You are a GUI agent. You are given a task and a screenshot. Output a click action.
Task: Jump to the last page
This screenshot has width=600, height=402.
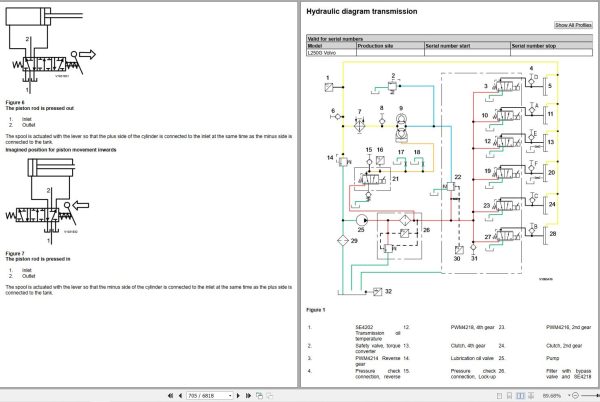click(248, 395)
